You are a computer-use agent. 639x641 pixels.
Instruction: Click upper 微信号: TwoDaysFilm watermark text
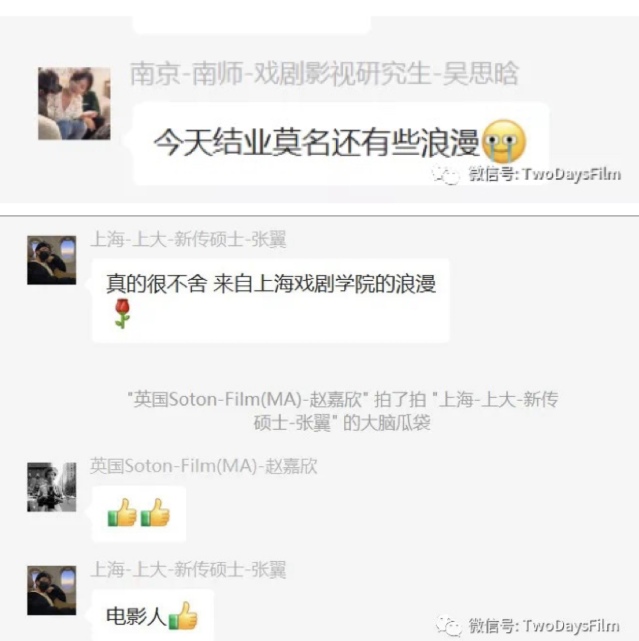point(545,174)
